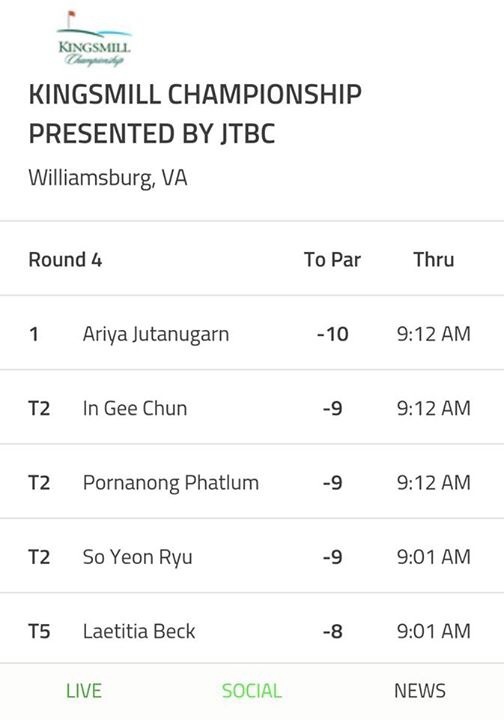Click the Kingsmill Championship tournament title
Screen dimensions: 504x720
195,114
